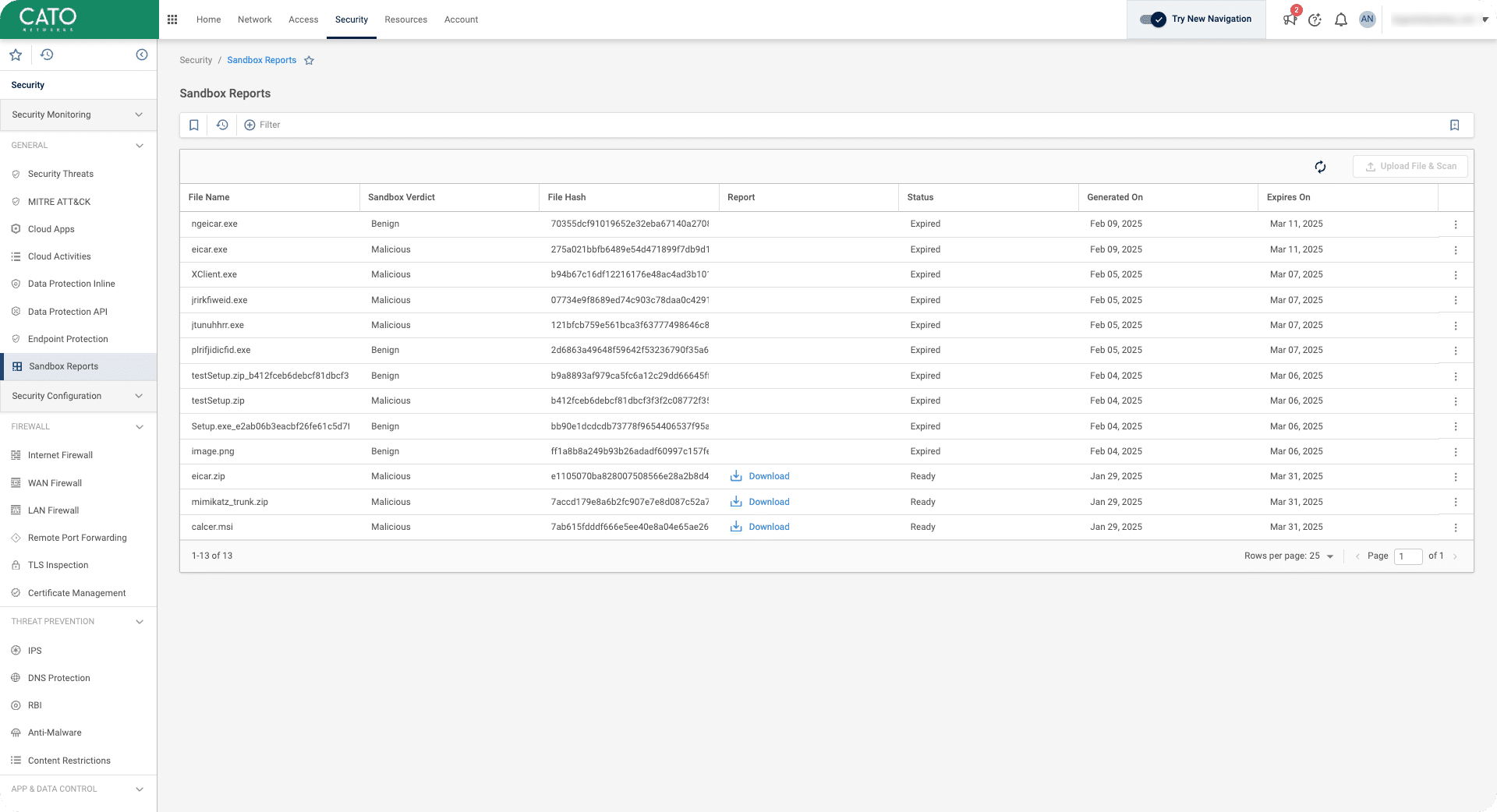Open the announcements megaphone icon
This screenshot has width=1497, height=812.
1290,19
